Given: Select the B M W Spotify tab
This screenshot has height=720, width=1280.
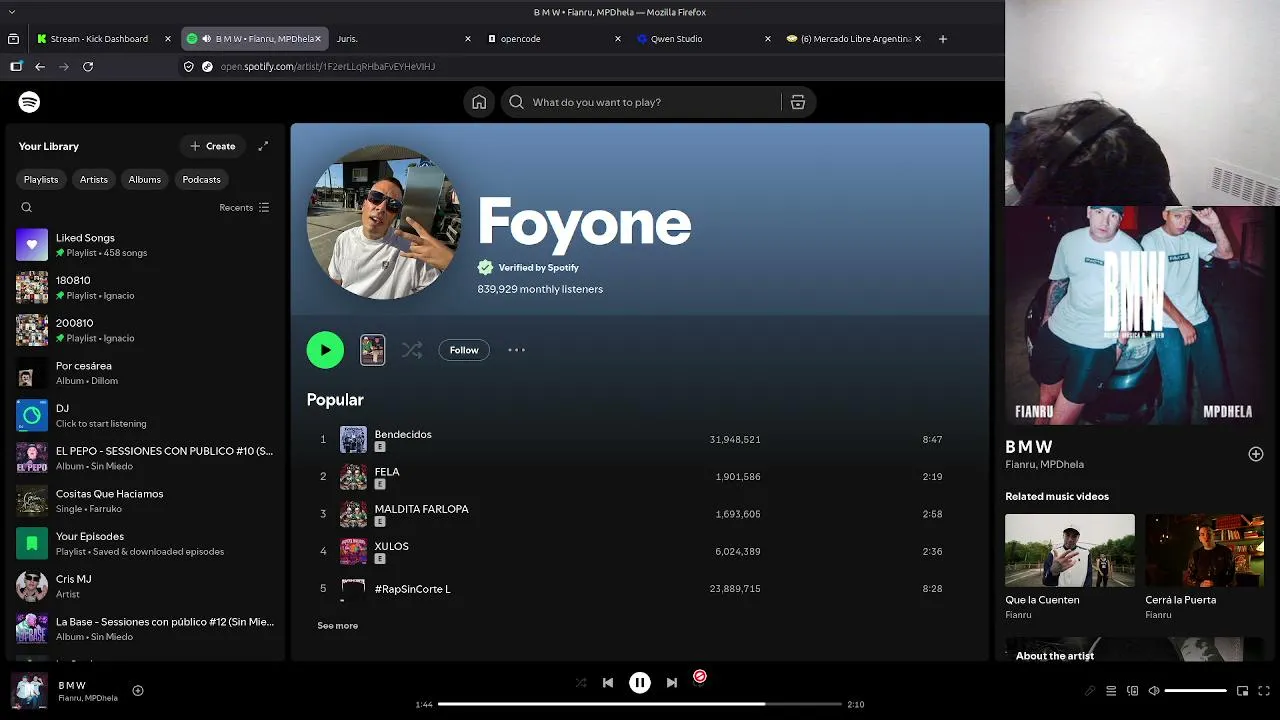Looking at the screenshot, I should [255, 39].
